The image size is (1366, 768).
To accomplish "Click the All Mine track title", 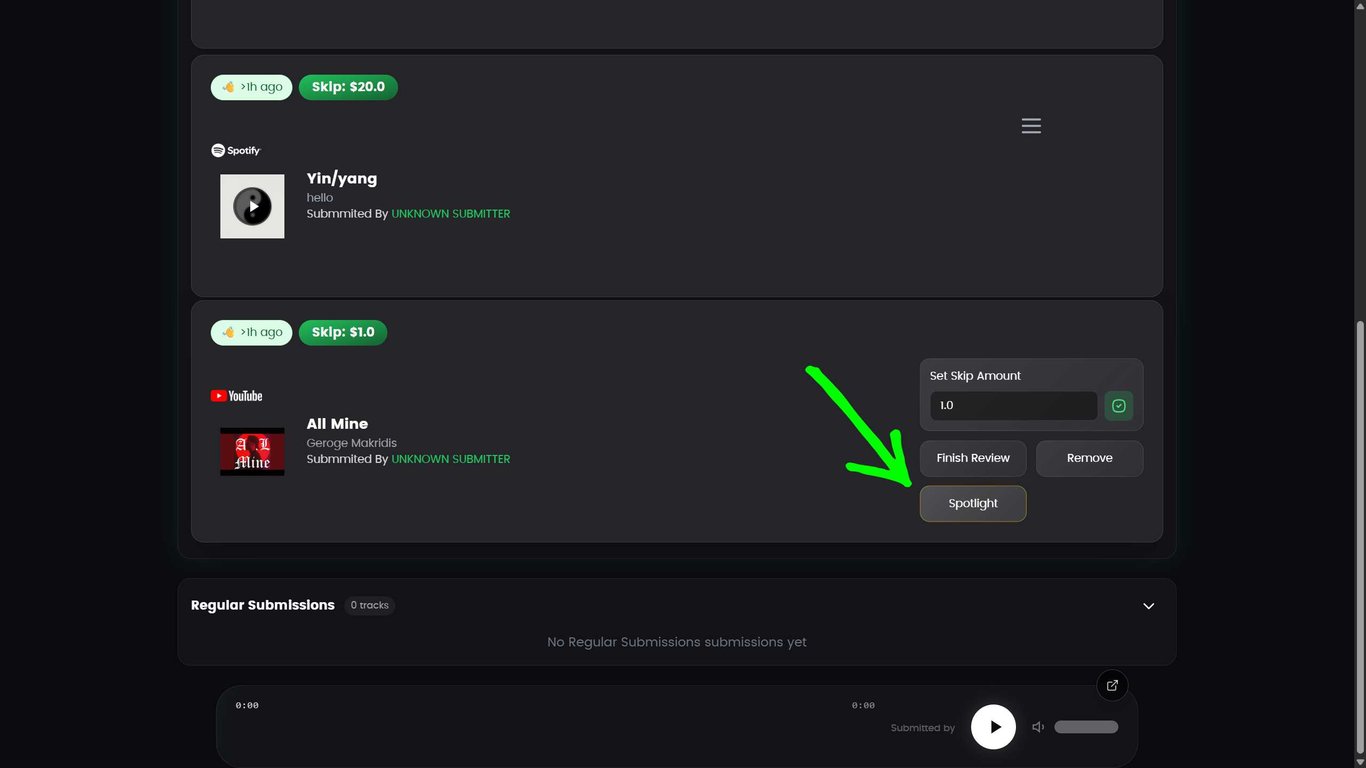I will [x=337, y=424].
